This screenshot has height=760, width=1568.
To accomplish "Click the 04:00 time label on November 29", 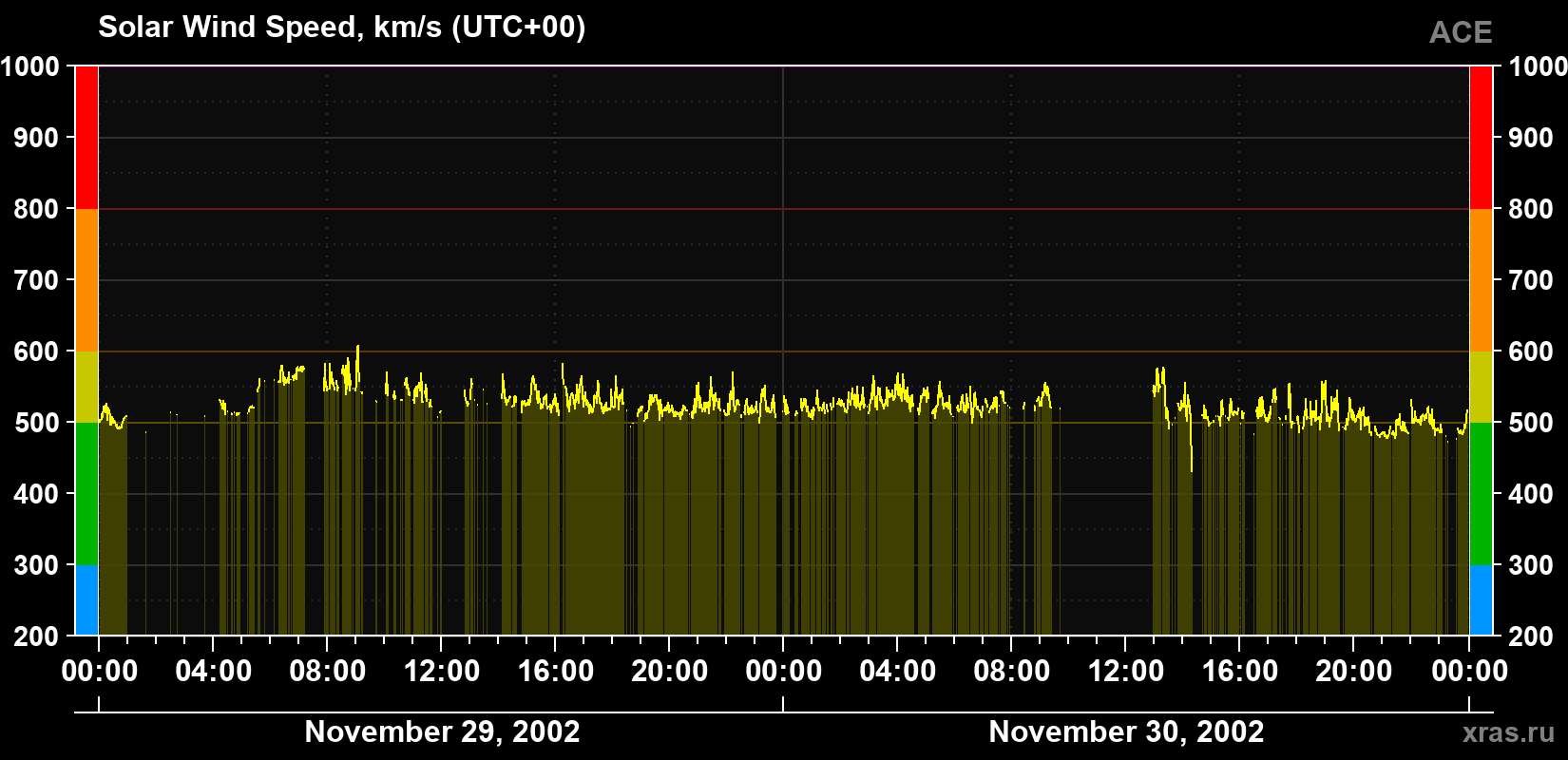I will 214,672.
